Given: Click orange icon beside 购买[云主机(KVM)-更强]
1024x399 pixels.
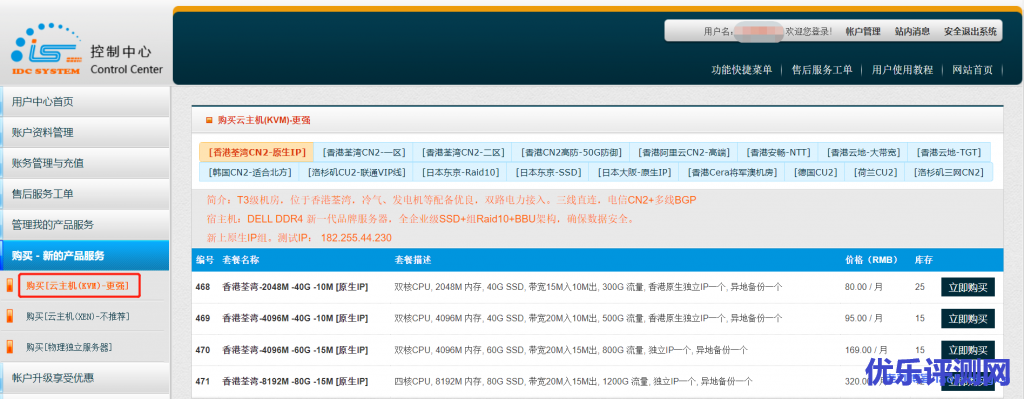Looking at the screenshot, I should coord(9,285).
